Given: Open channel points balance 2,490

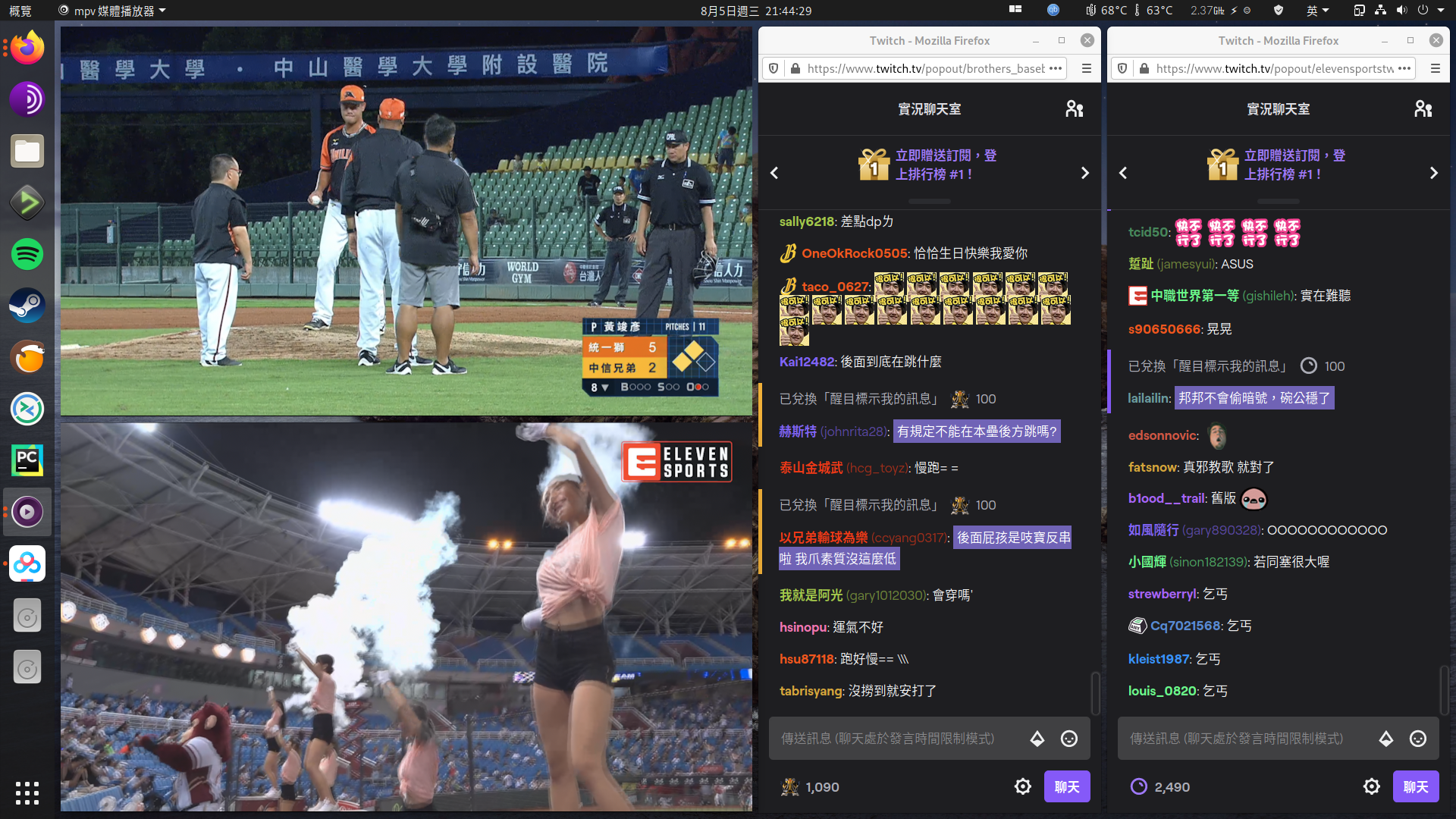Looking at the screenshot, I should click(1160, 787).
